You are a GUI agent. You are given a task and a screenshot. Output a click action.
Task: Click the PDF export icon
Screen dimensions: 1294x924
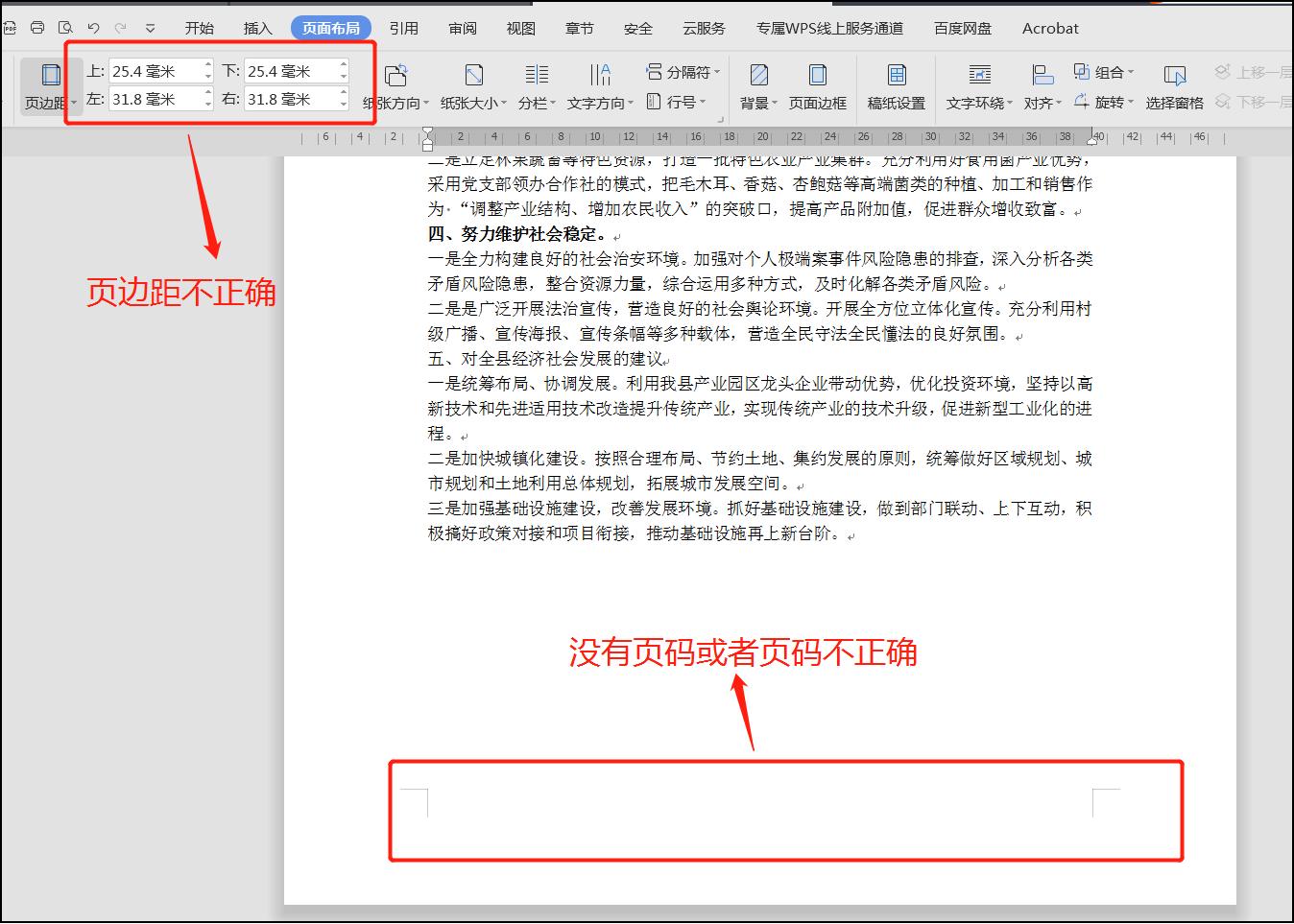tap(10, 28)
